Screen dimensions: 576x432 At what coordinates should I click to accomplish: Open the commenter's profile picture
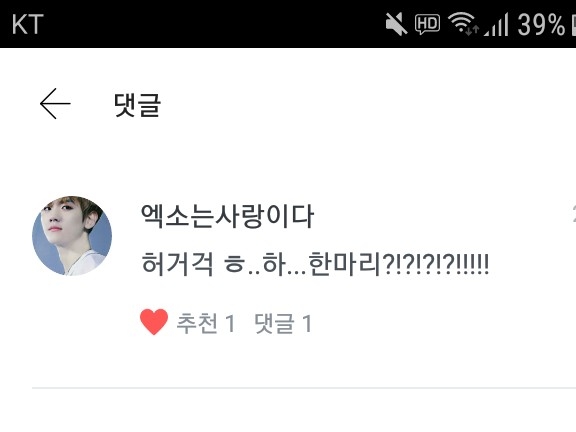coord(72,235)
